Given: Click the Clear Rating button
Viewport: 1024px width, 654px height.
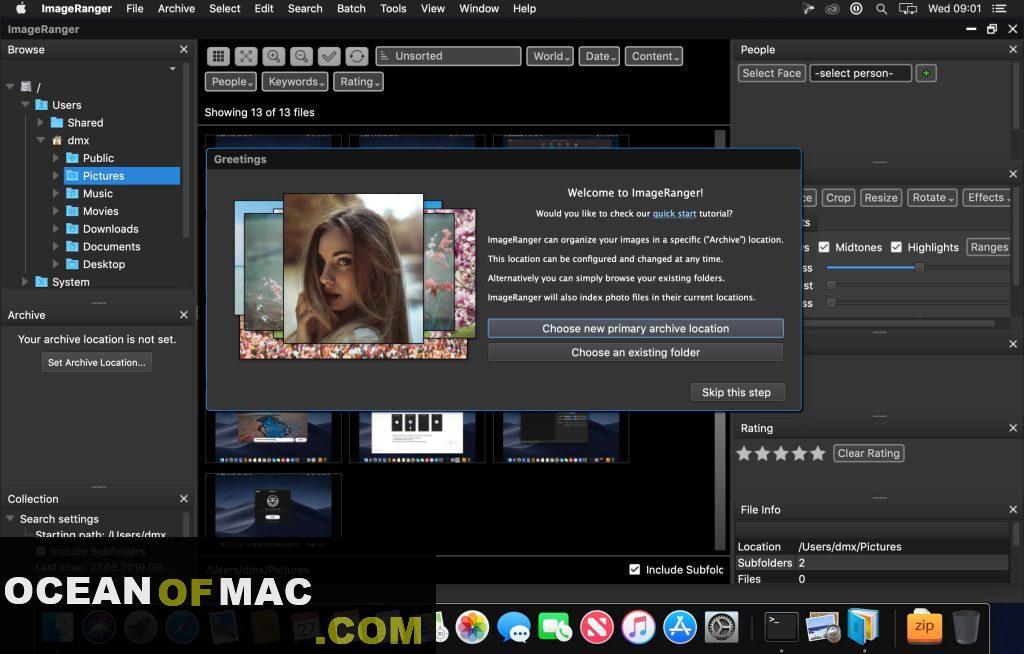Looking at the screenshot, I should [869, 453].
